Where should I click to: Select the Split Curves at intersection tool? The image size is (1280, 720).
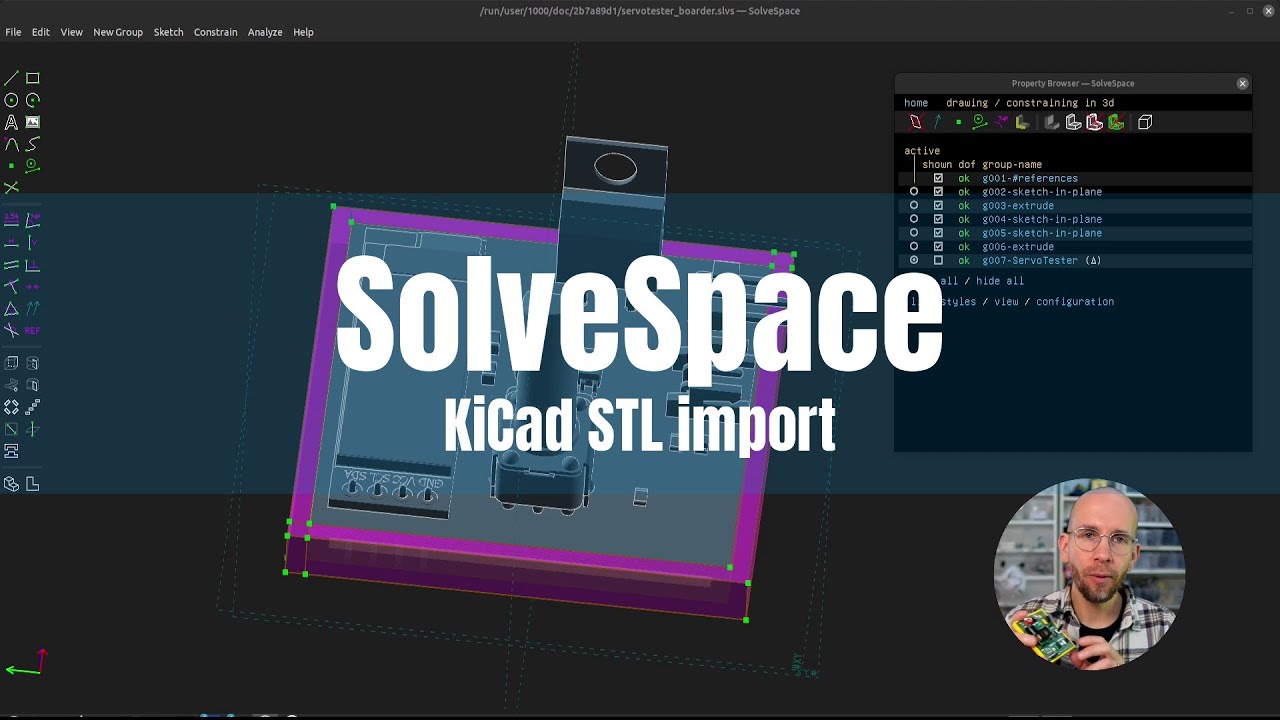coord(11,188)
